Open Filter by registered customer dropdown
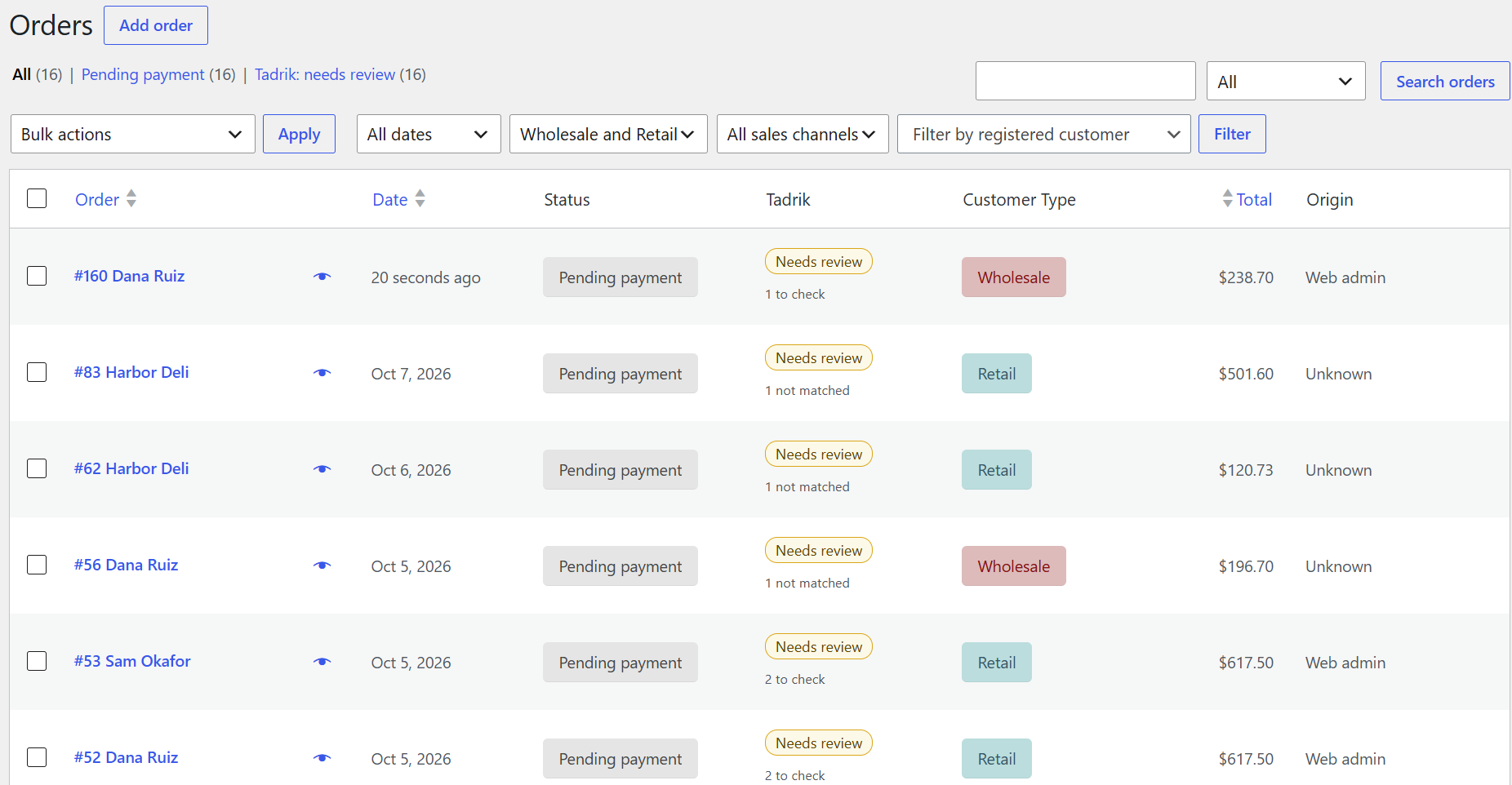Image resolution: width=1512 pixels, height=785 pixels. point(1044,134)
